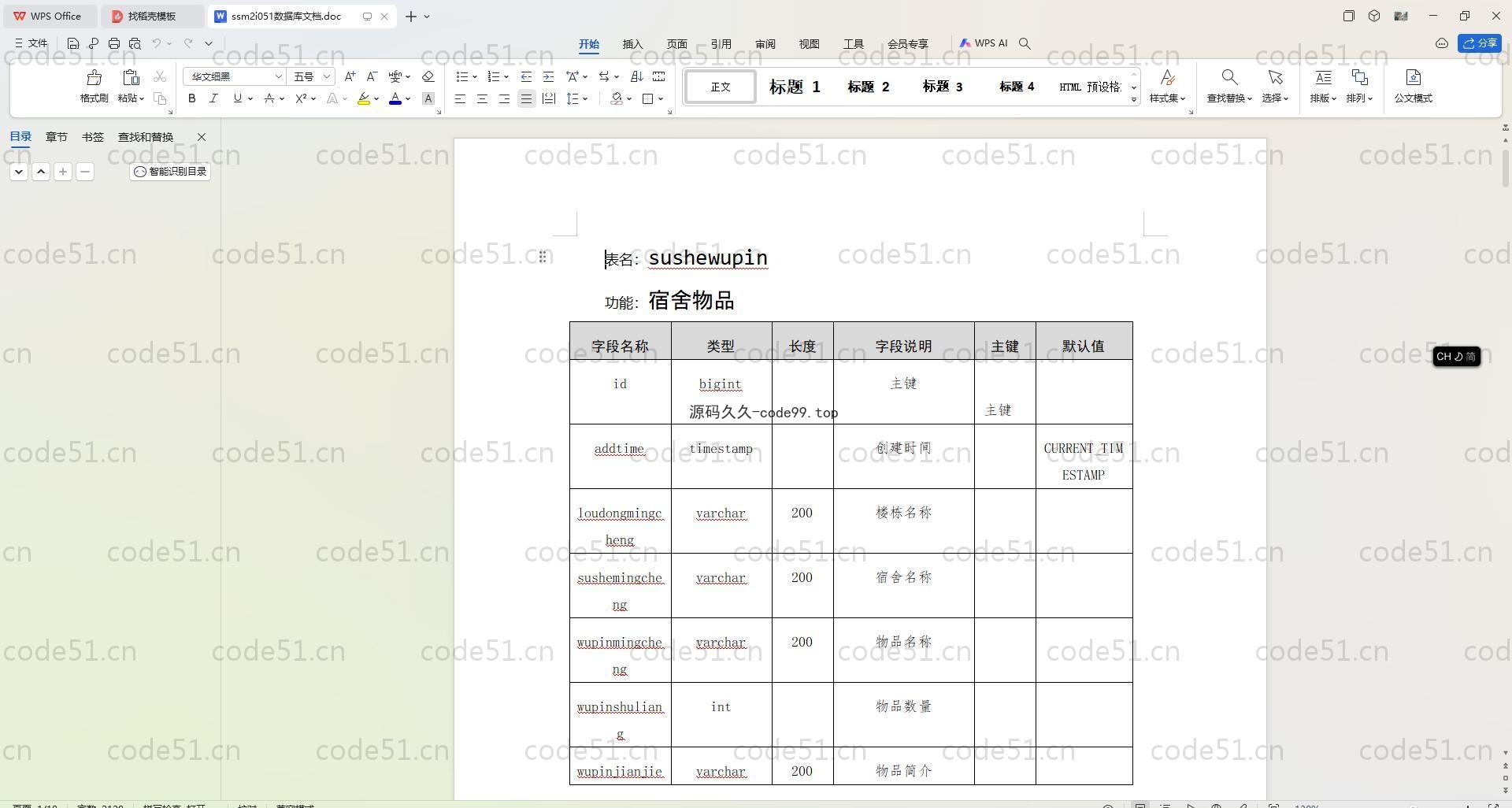Open the 页面 ribbon tab

pyautogui.click(x=676, y=44)
